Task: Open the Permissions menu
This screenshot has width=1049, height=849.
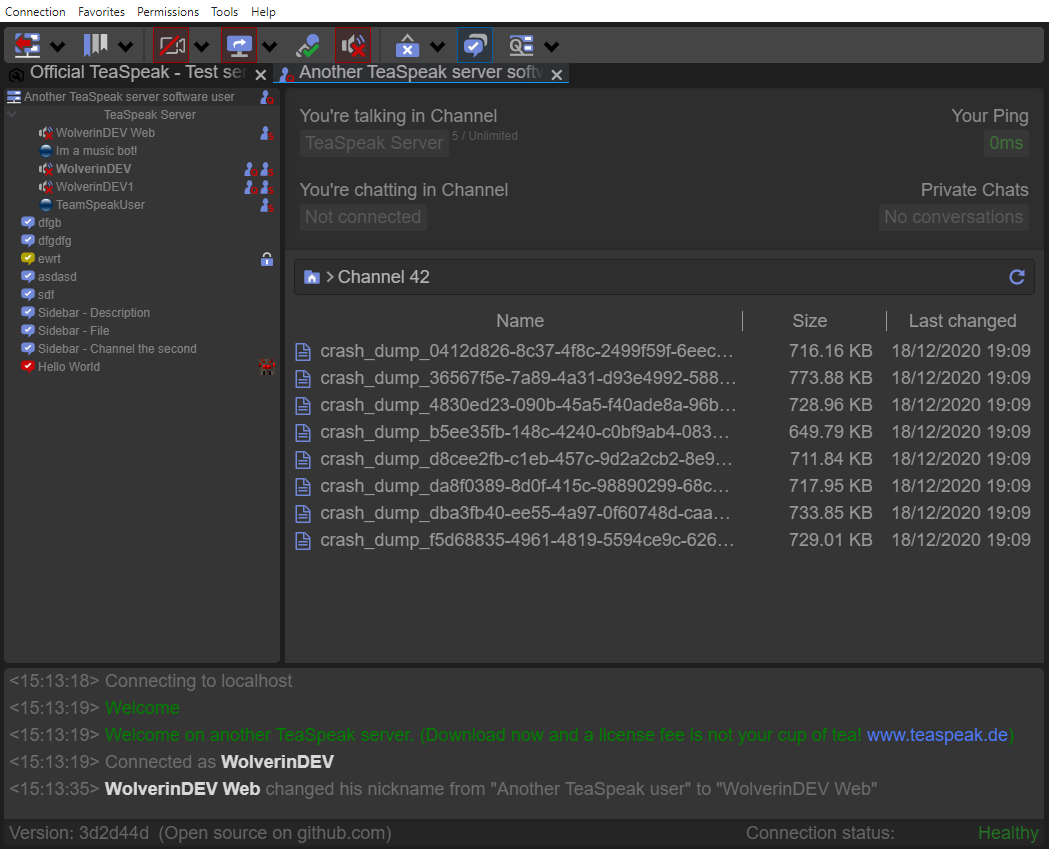Action: 168,11
